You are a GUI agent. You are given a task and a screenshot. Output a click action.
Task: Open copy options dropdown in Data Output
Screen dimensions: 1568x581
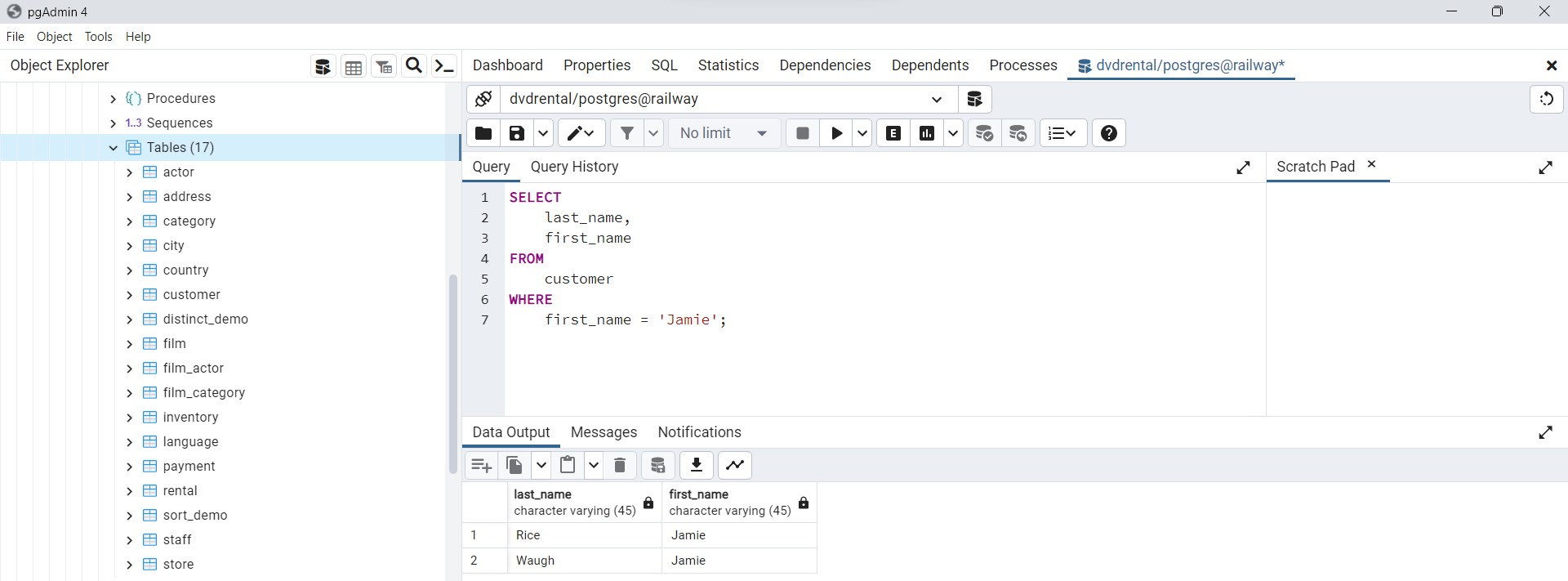[541, 465]
